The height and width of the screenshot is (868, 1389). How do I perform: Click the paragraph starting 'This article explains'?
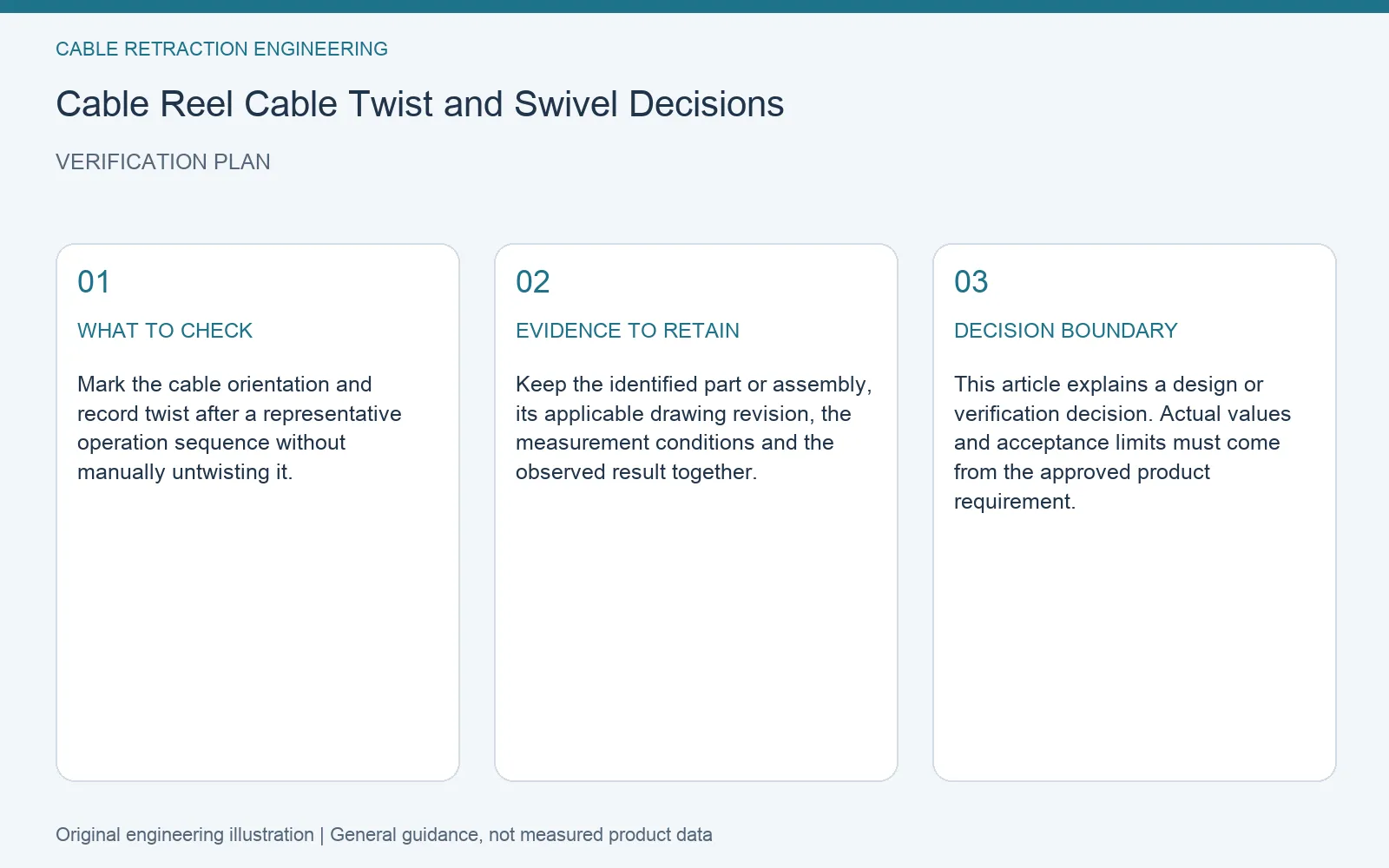click(x=1122, y=443)
